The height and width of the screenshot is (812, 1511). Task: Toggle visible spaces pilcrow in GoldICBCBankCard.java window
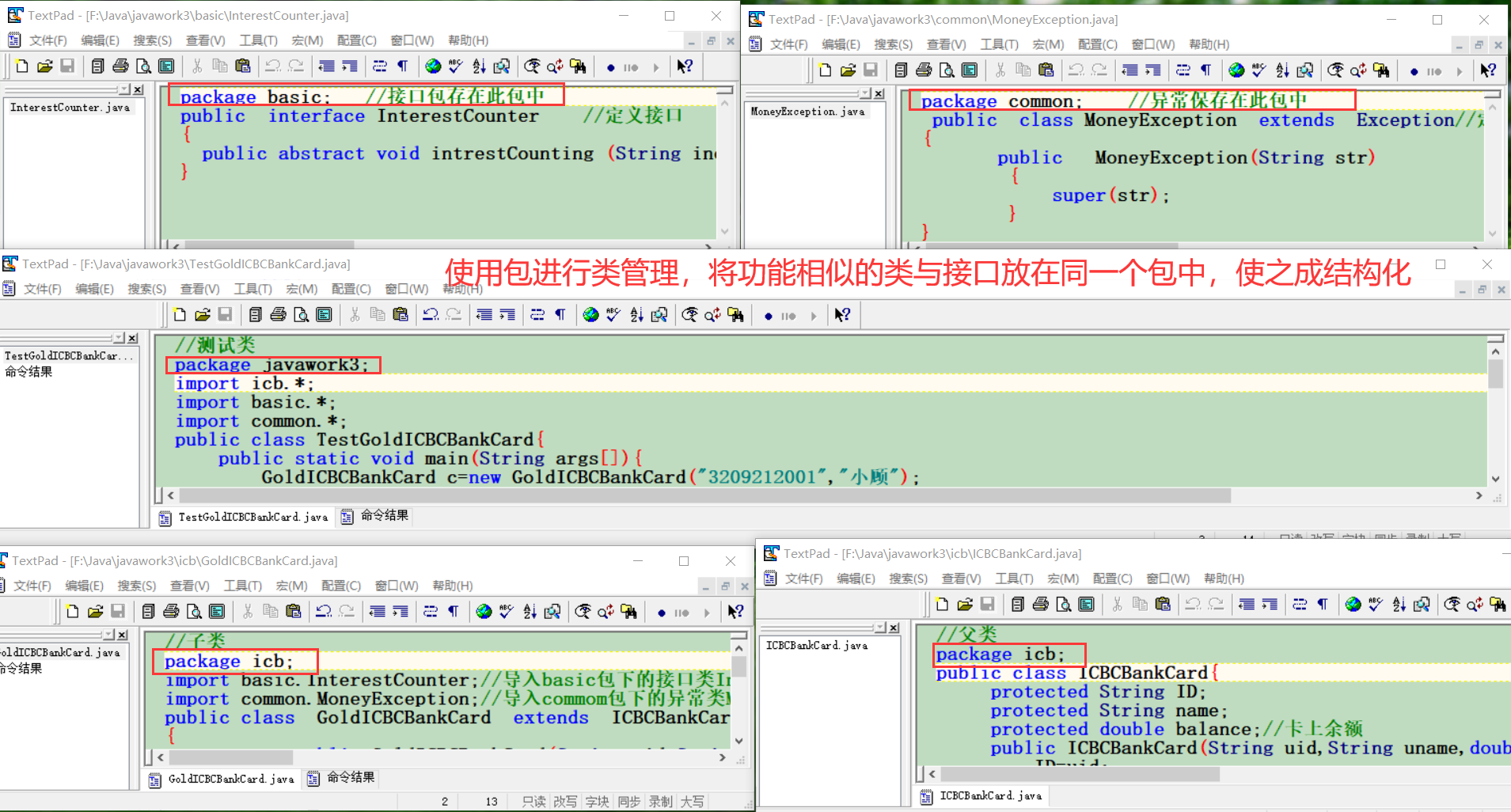(x=454, y=612)
